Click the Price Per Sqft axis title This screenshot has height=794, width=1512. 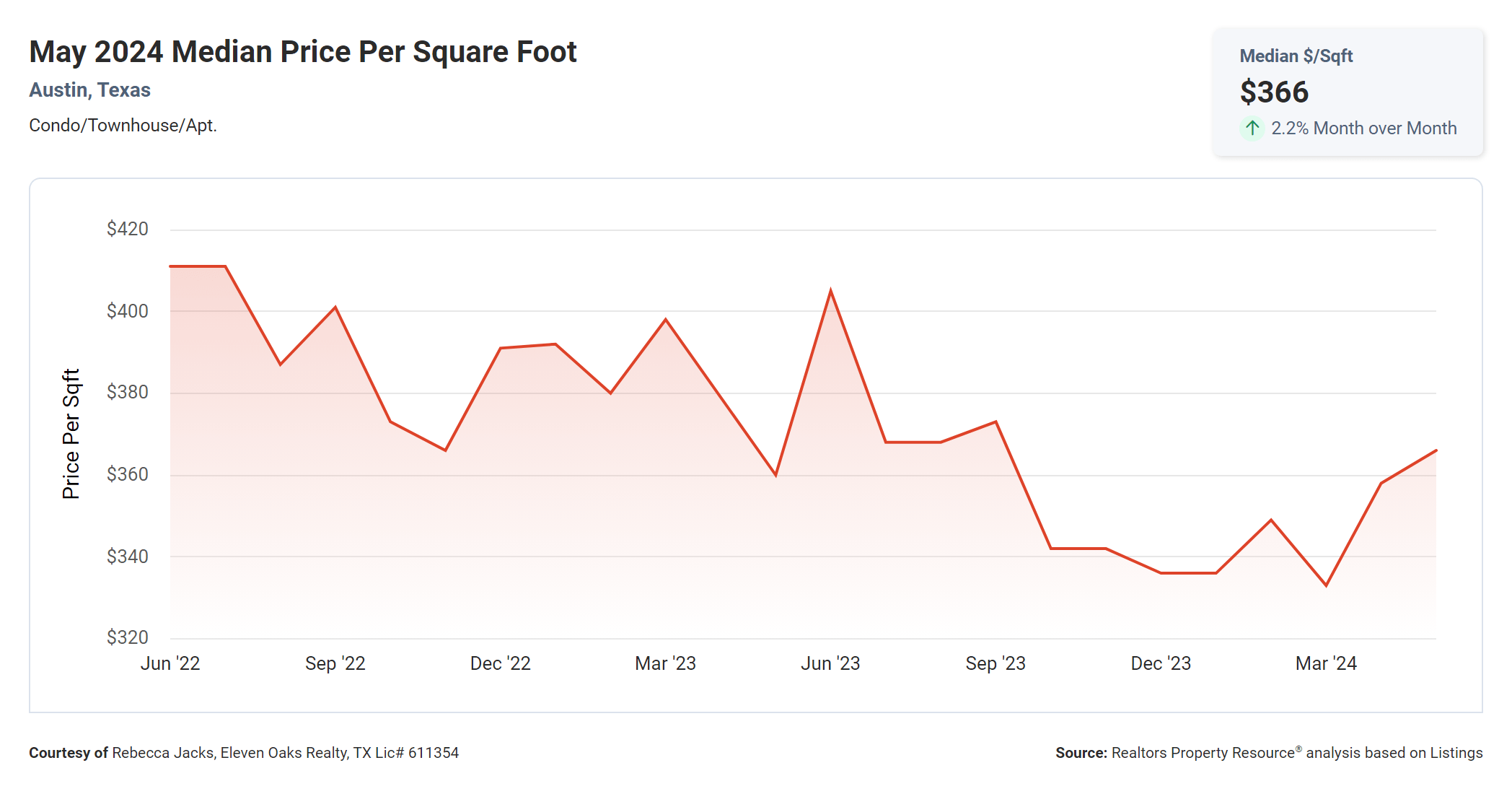click(71, 434)
